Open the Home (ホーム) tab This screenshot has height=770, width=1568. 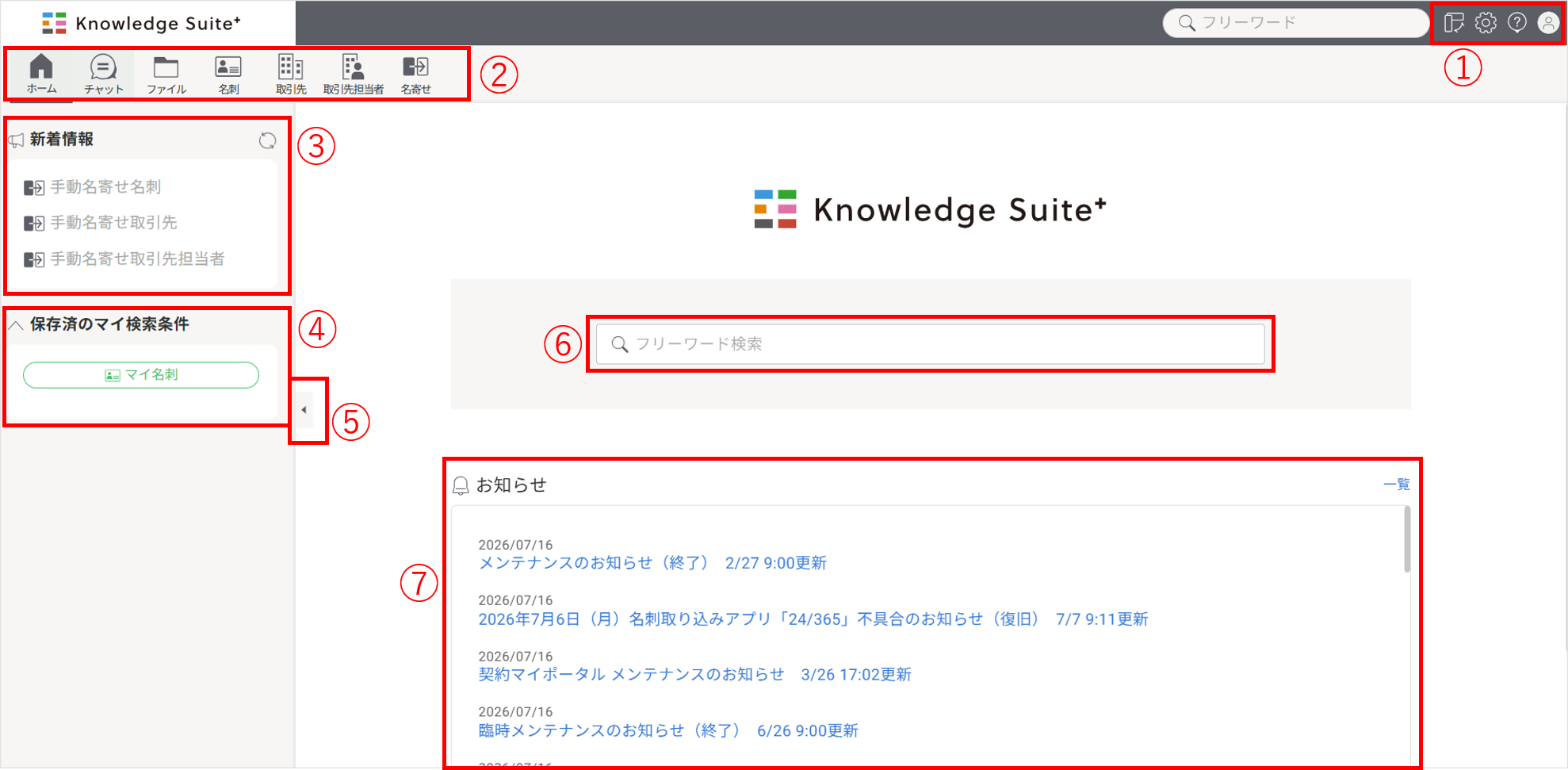click(x=41, y=75)
